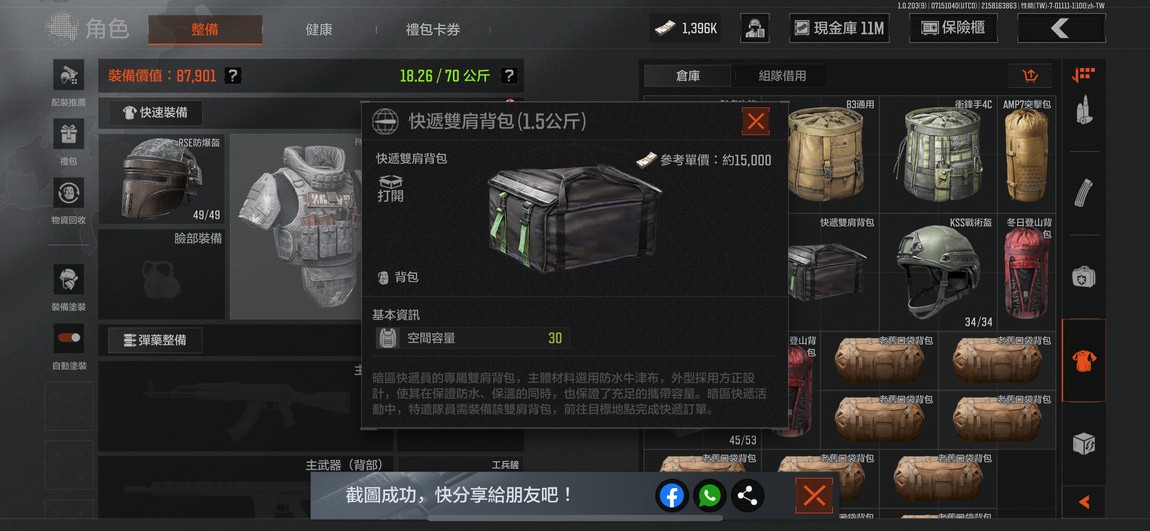Click the 快速裝備 button
The height and width of the screenshot is (531, 1150).
pyautogui.click(x=155, y=113)
